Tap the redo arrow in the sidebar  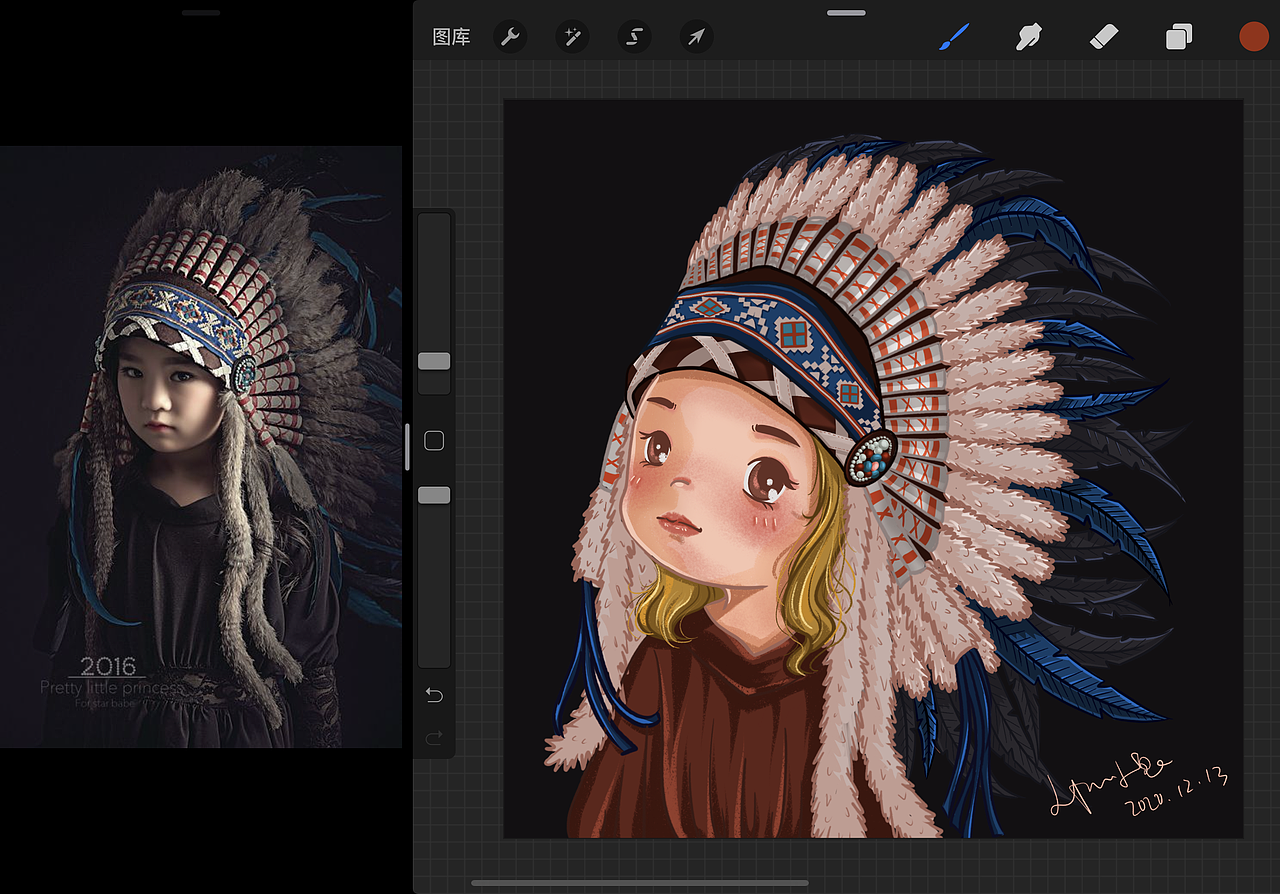pyautogui.click(x=434, y=738)
